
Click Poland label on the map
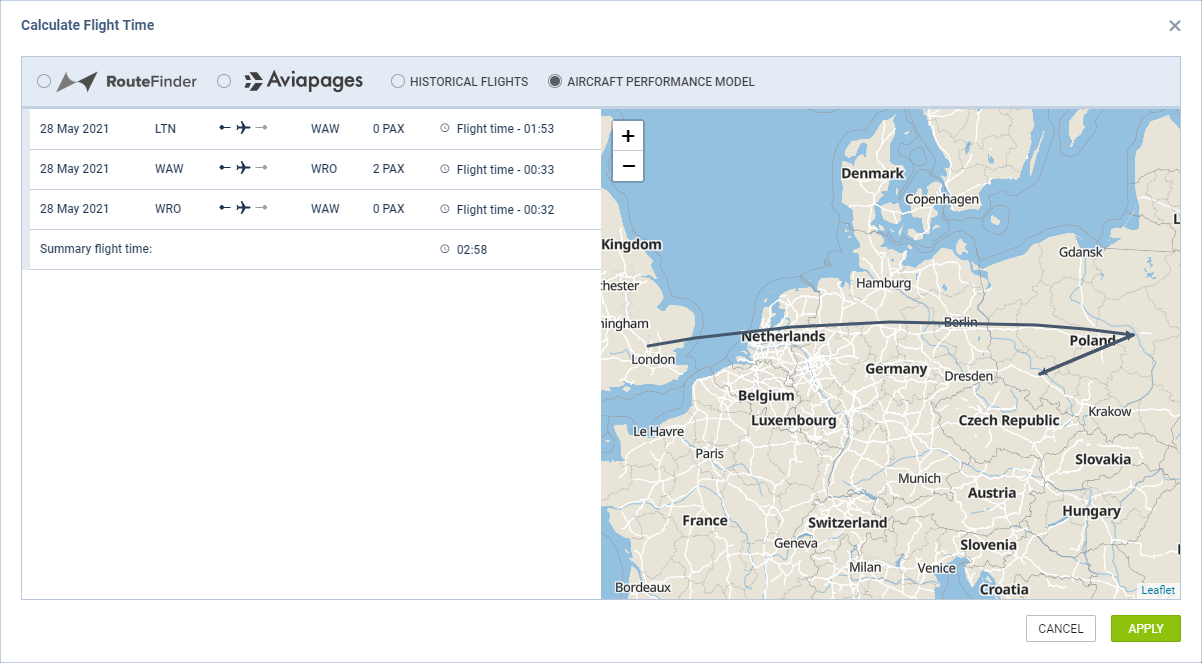(1092, 340)
